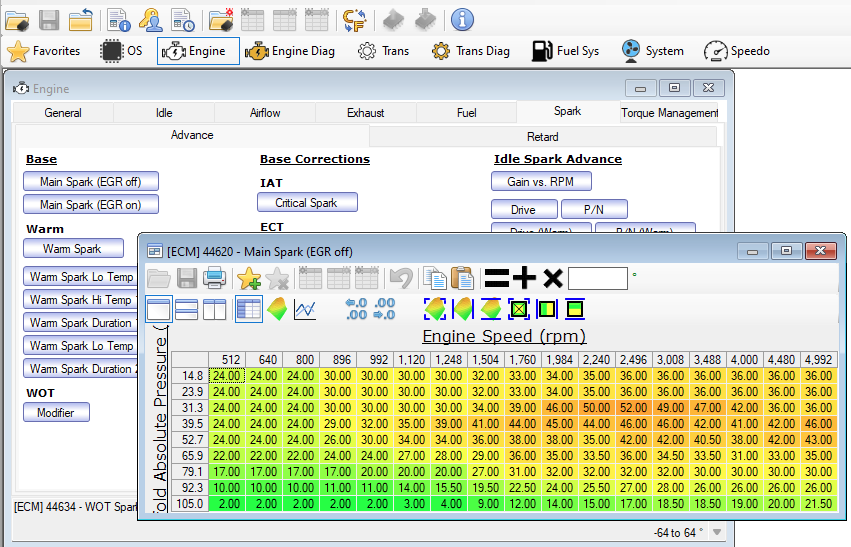Switch to the Torque Management tab

(x=669, y=113)
